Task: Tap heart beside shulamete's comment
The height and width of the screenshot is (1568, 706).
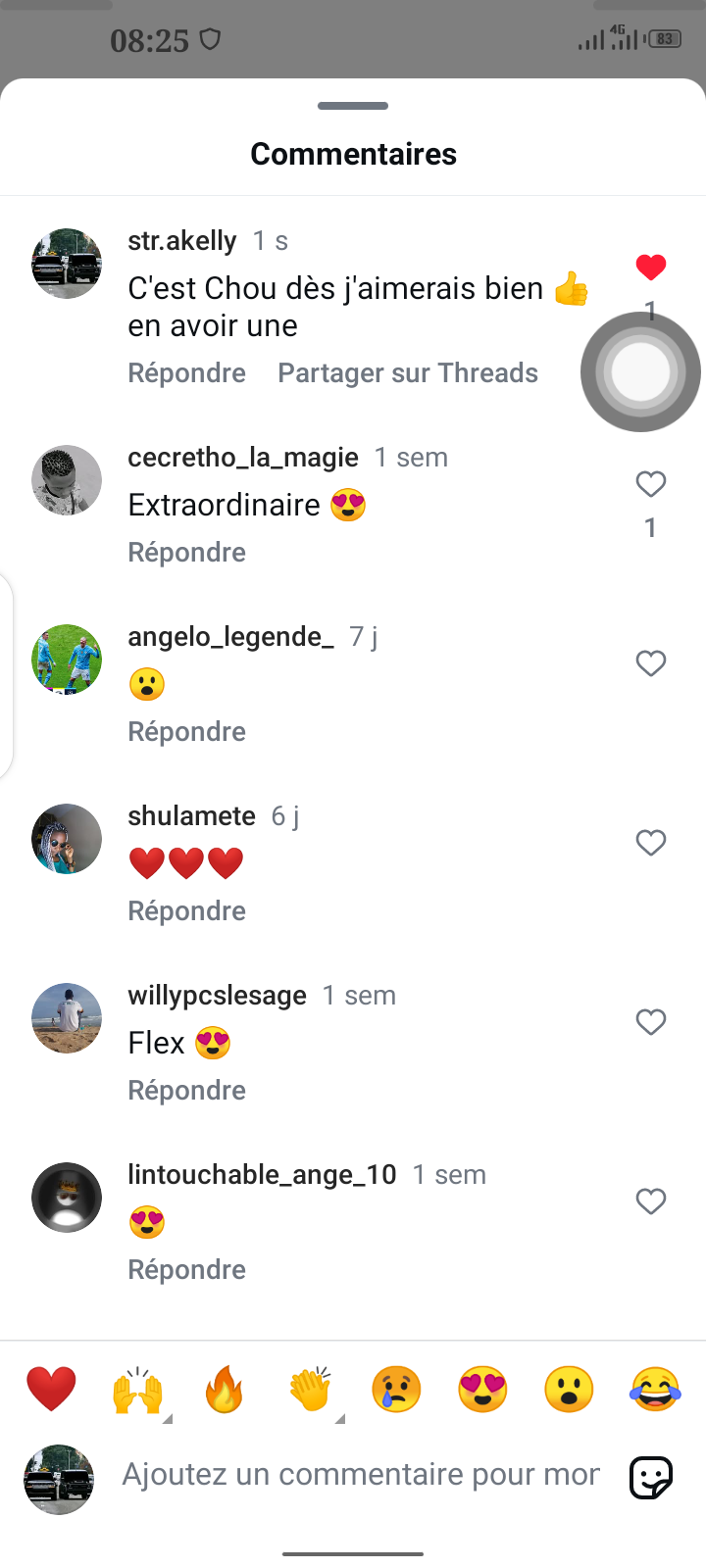Action: (651, 843)
